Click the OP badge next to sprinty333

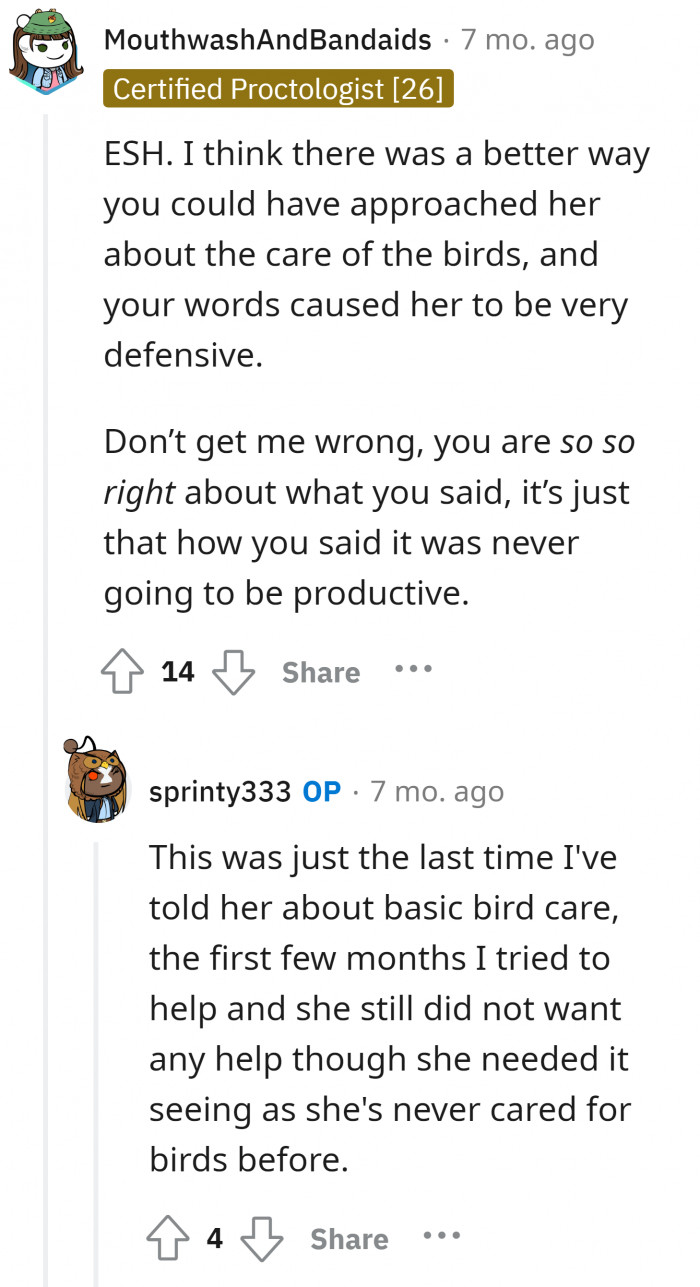pyautogui.click(x=322, y=792)
